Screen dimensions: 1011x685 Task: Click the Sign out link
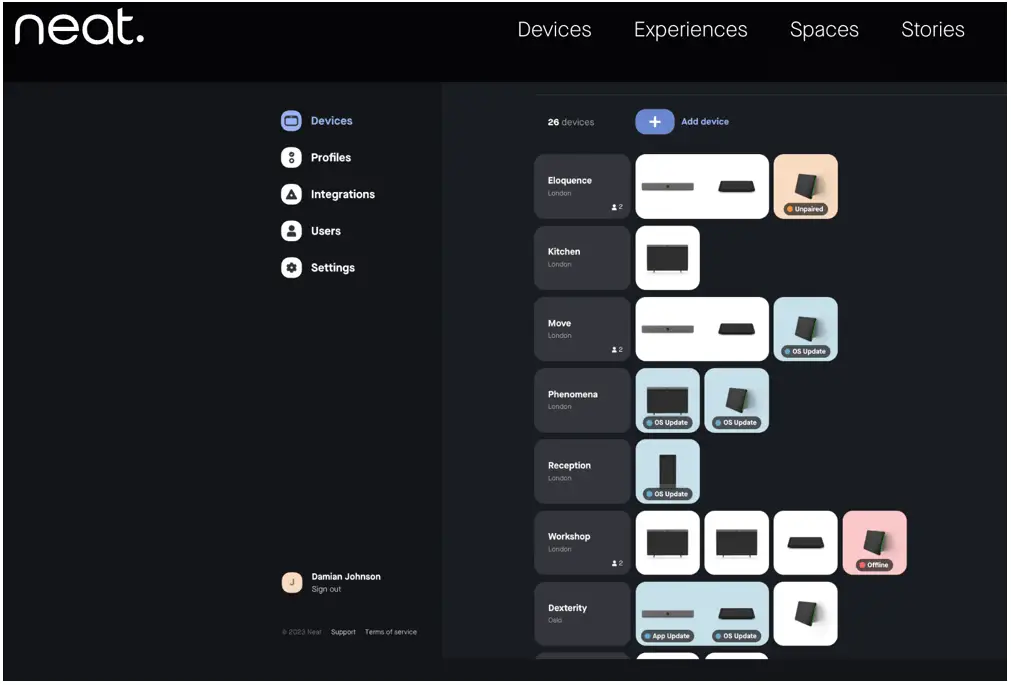pos(327,589)
